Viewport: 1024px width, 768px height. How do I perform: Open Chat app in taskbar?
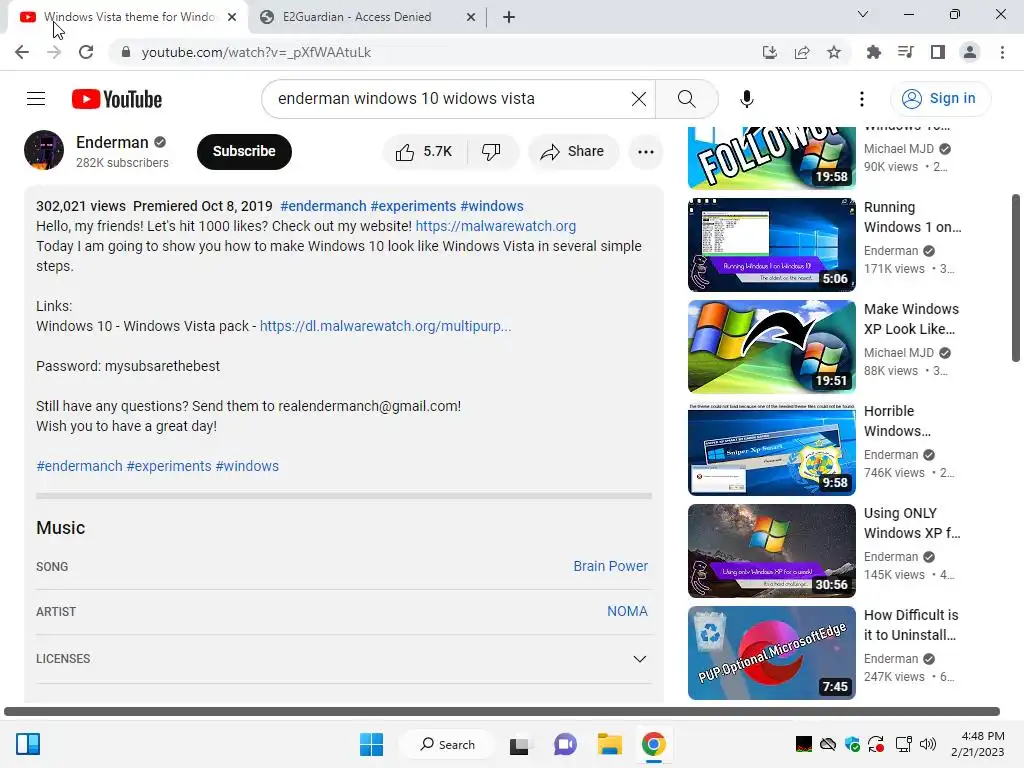coord(565,744)
